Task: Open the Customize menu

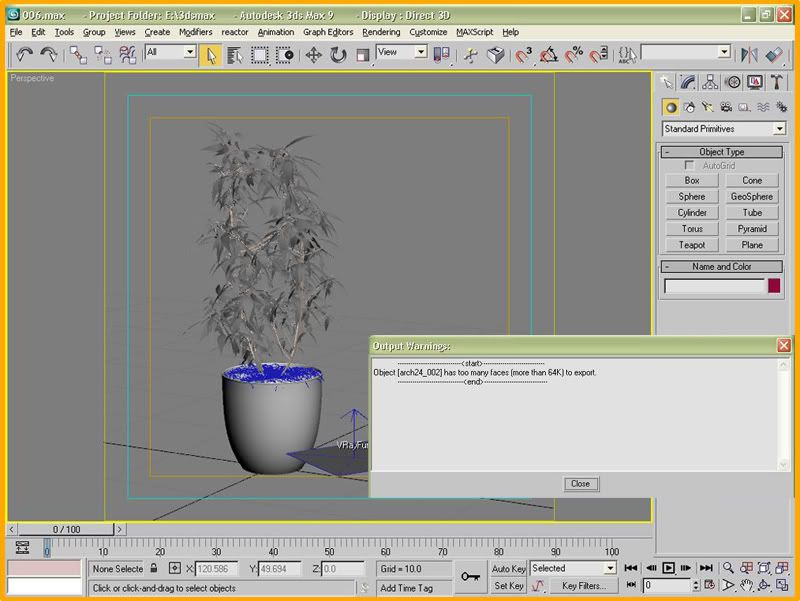Action: pyautogui.click(x=428, y=32)
